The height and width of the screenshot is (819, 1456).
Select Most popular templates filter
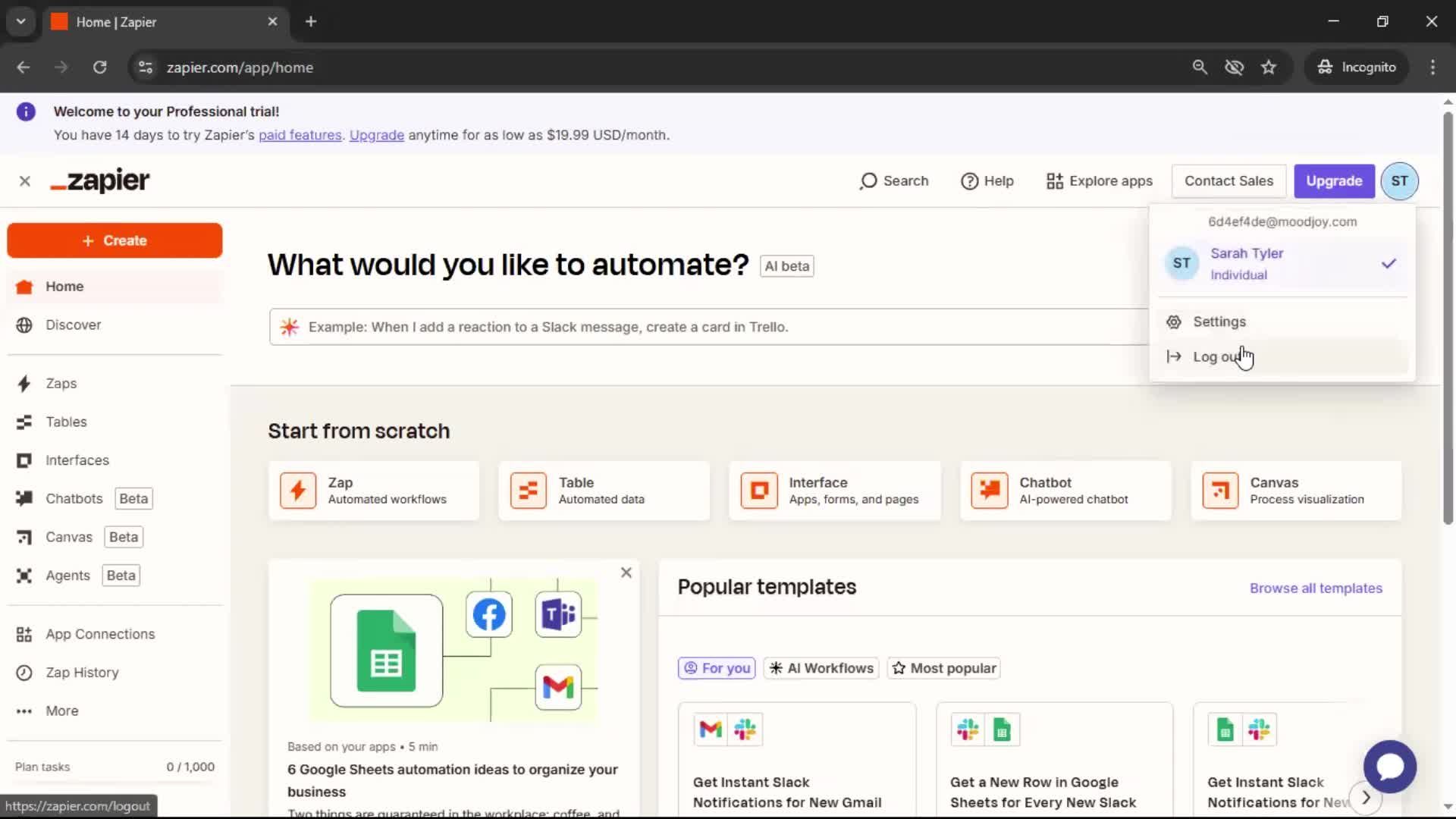(x=944, y=668)
